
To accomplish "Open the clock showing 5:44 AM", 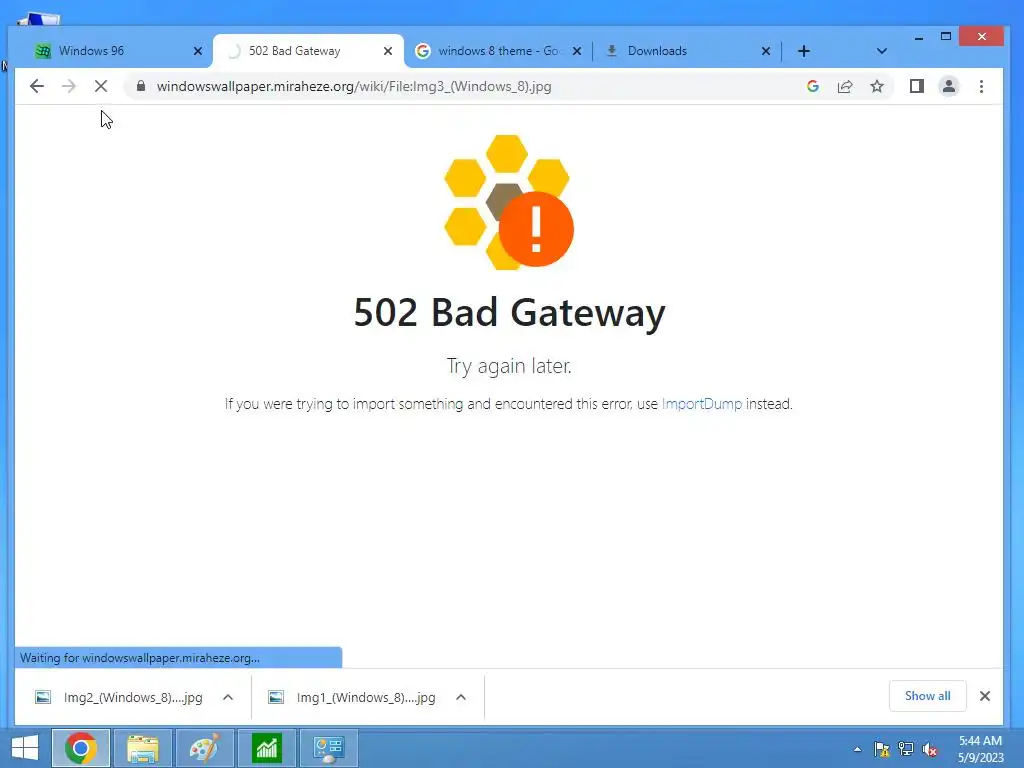I will coord(980,749).
